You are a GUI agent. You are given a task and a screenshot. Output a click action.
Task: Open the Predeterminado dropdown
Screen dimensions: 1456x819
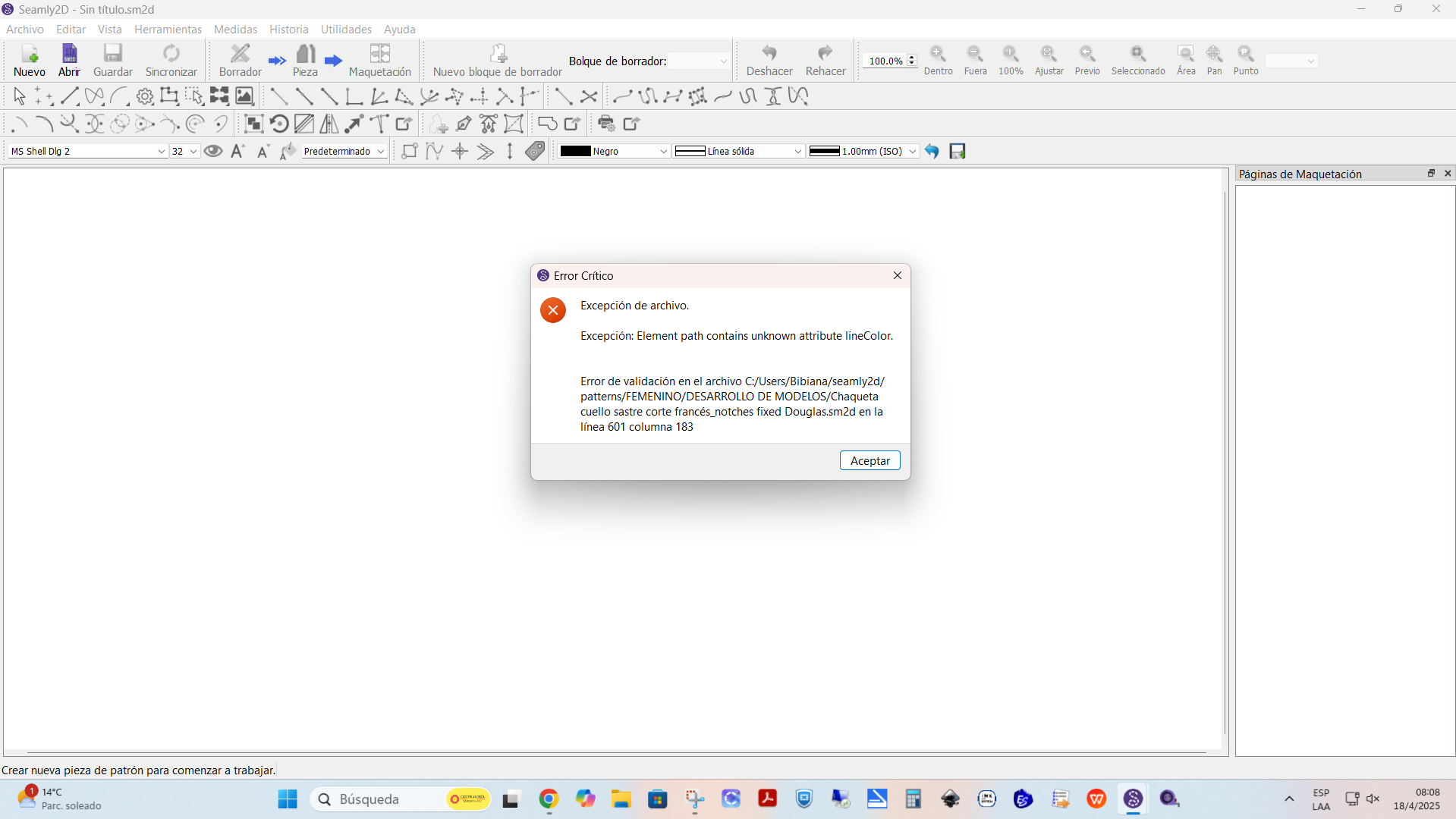pyautogui.click(x=344, y=151)
